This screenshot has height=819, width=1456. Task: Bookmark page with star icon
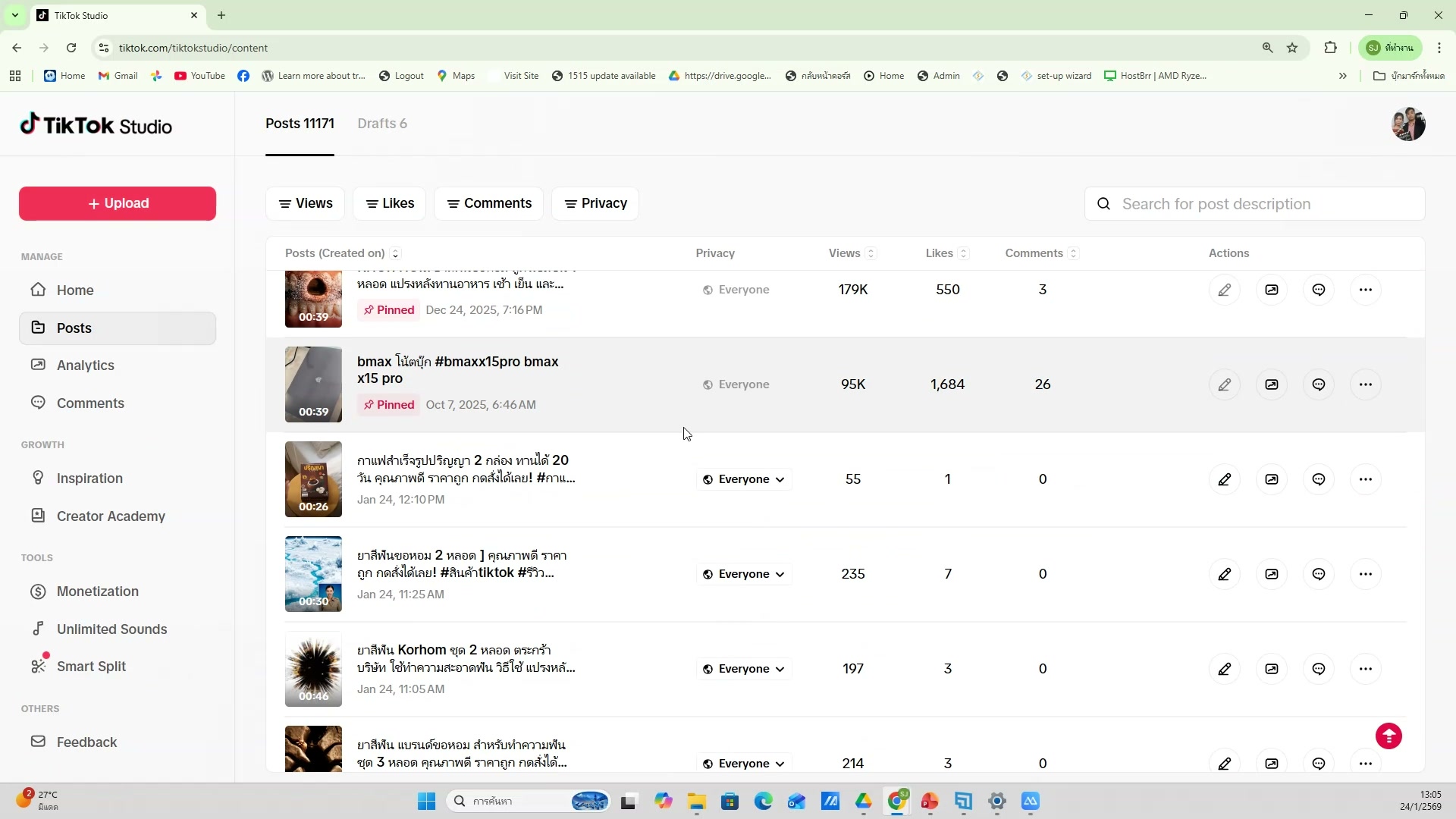(x=1292, y=48)
